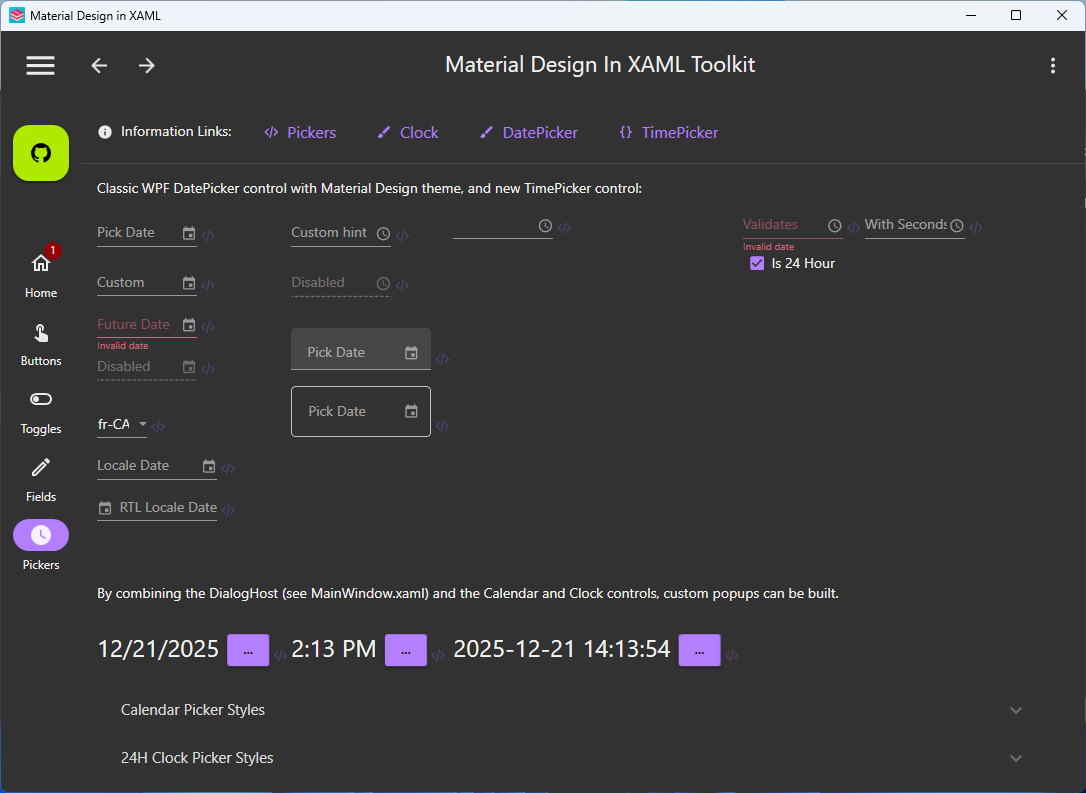
Task: Open the Buttons navigation item
Action: 41,344
